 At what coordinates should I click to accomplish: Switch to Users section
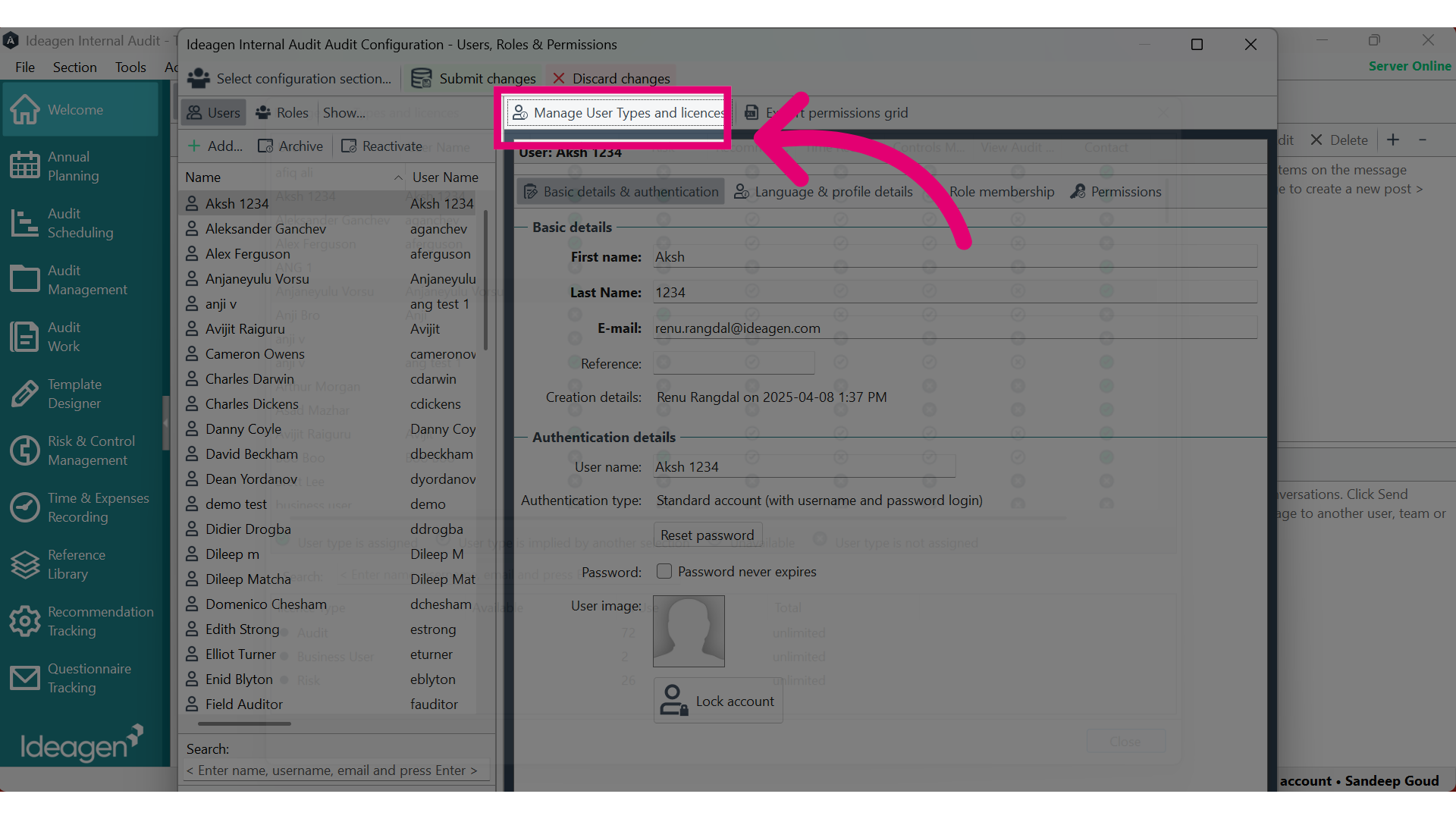click(x=214, y=113)
